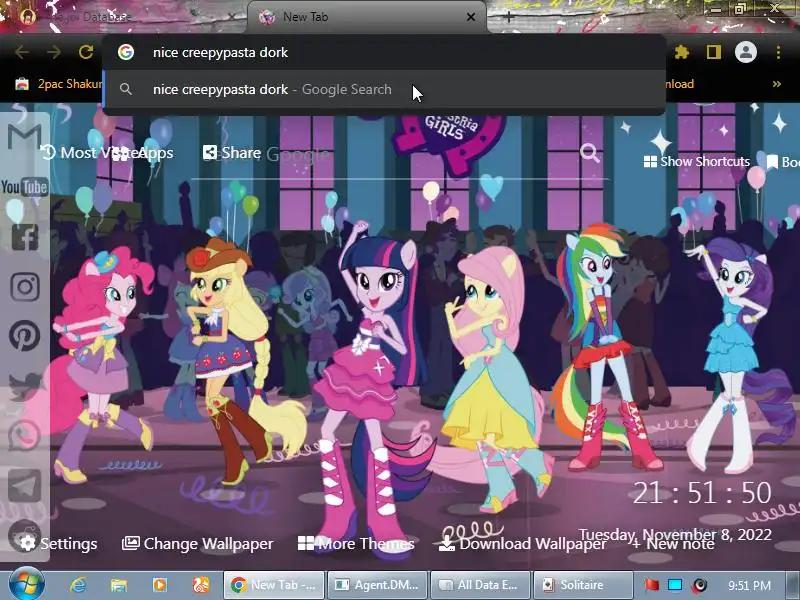The image size is (800, 600).
Task: Go back with the browser back arrow
Action: [x=22, y=52]
